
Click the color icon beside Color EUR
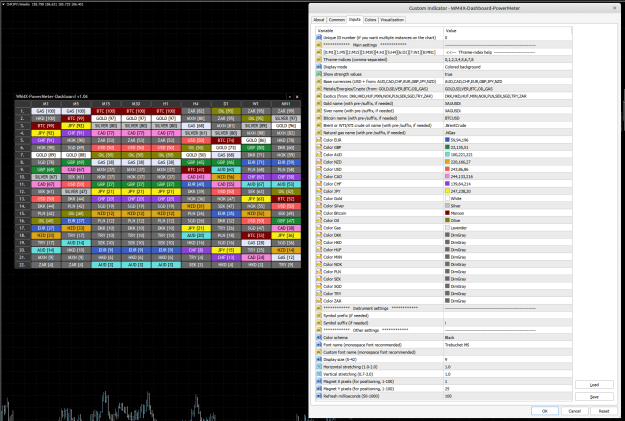click(x=319, y=140)
